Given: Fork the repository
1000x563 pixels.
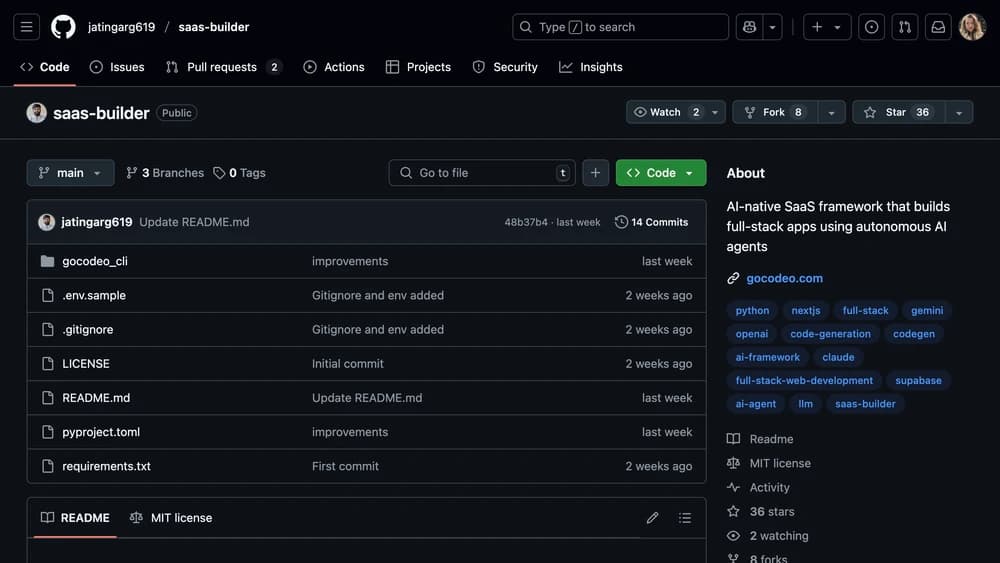Looking at the screenshot, I should tap(774, 112).
